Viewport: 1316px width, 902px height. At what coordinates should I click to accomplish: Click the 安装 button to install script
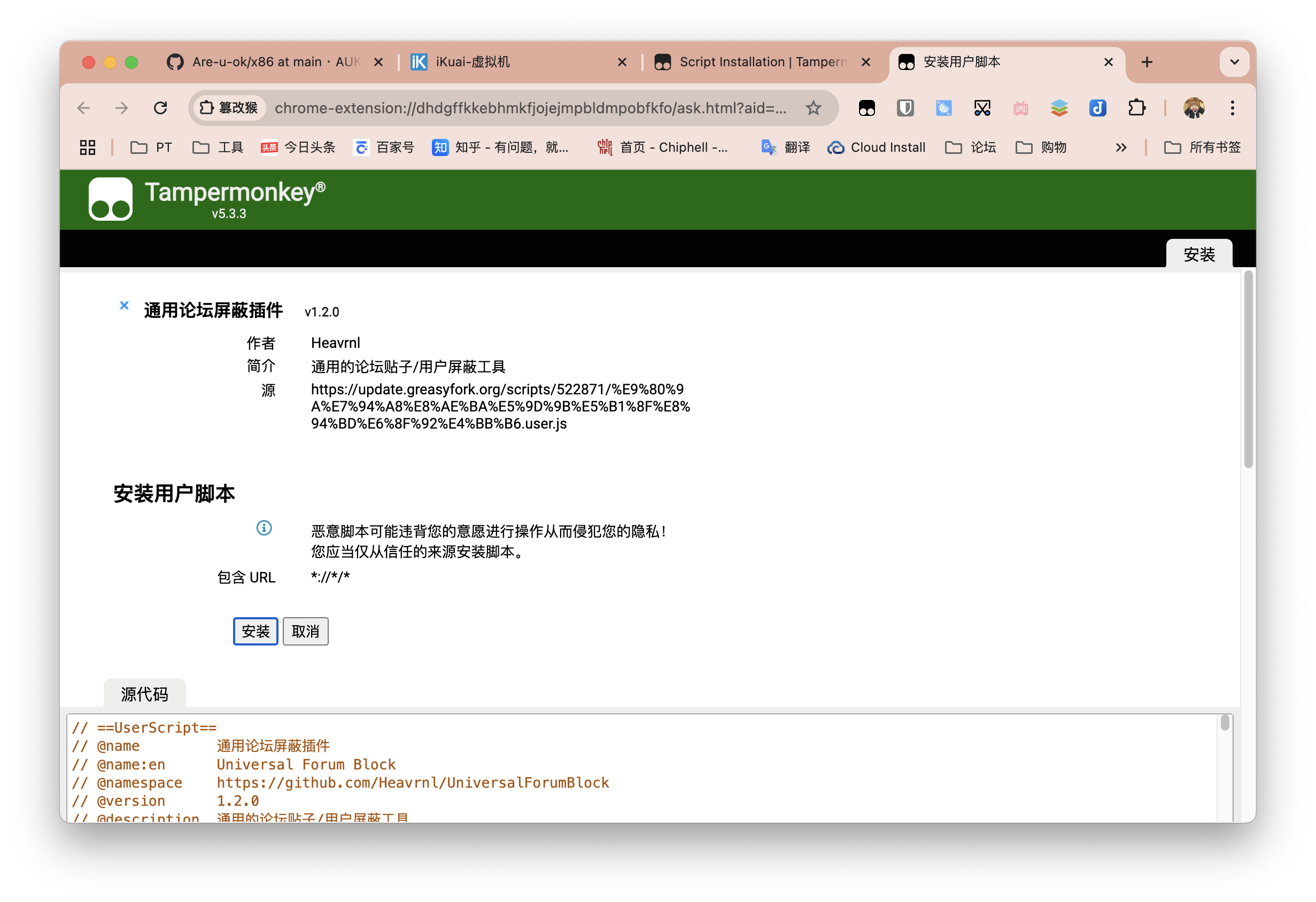[x=256, y=631]
